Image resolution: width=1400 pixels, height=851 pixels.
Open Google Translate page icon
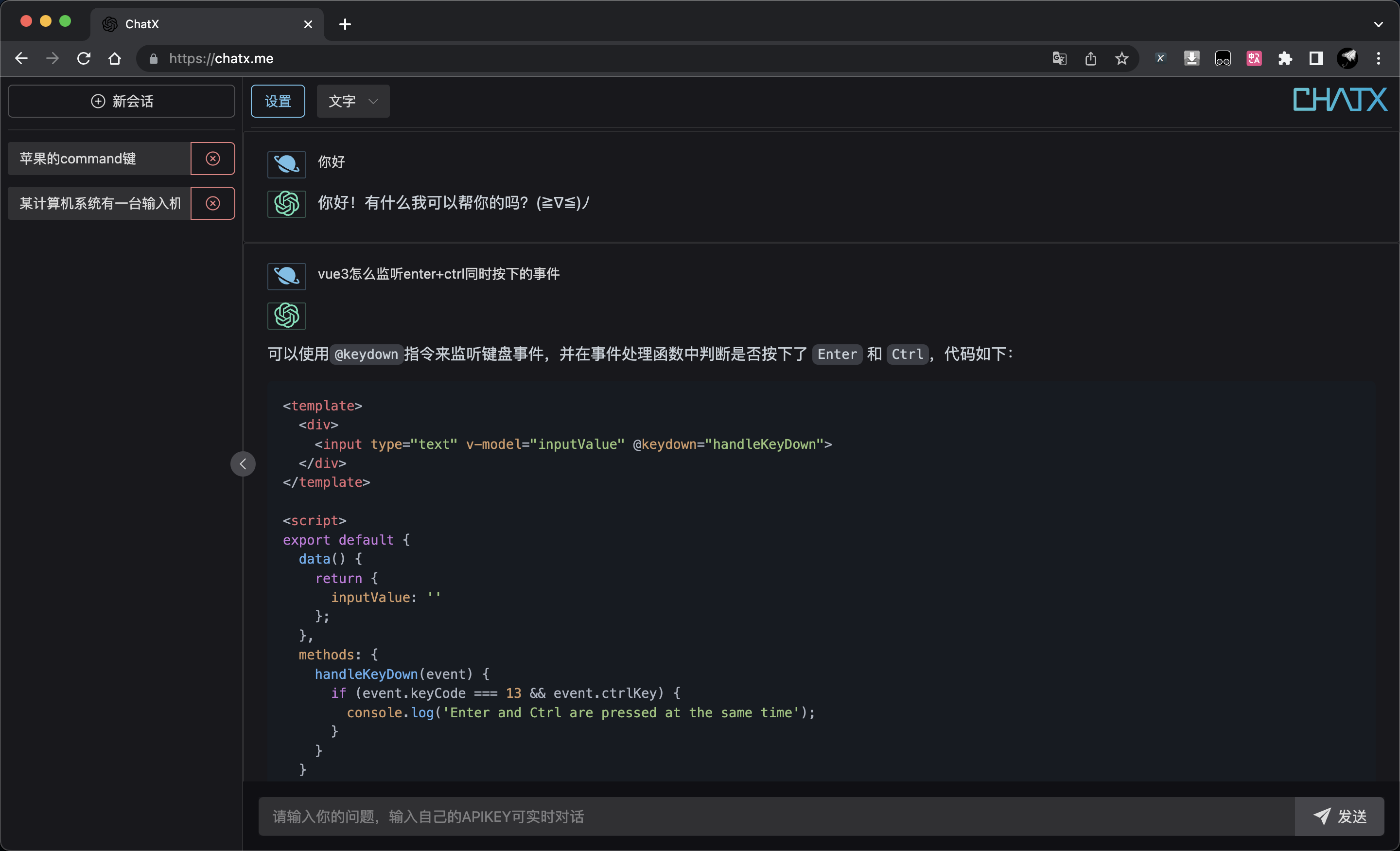coord(1059,58)
